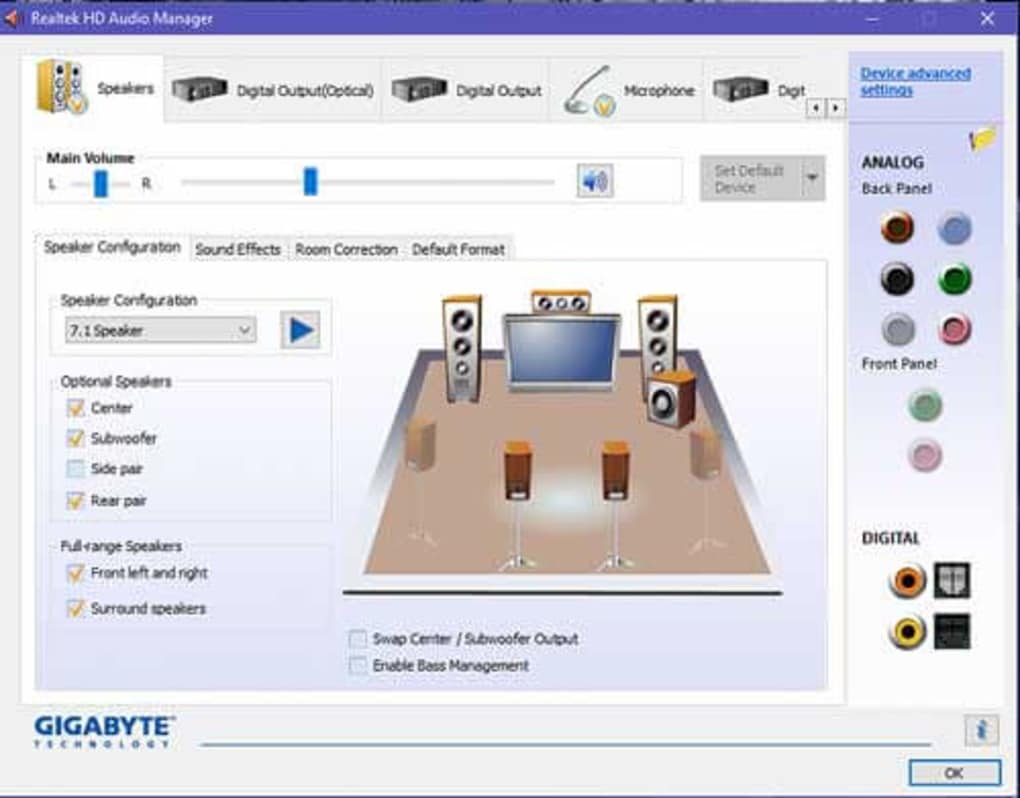Screen dimensions: 1020x798
Task: Uncheck the Center optional speaker
Action: pos(76,408)
